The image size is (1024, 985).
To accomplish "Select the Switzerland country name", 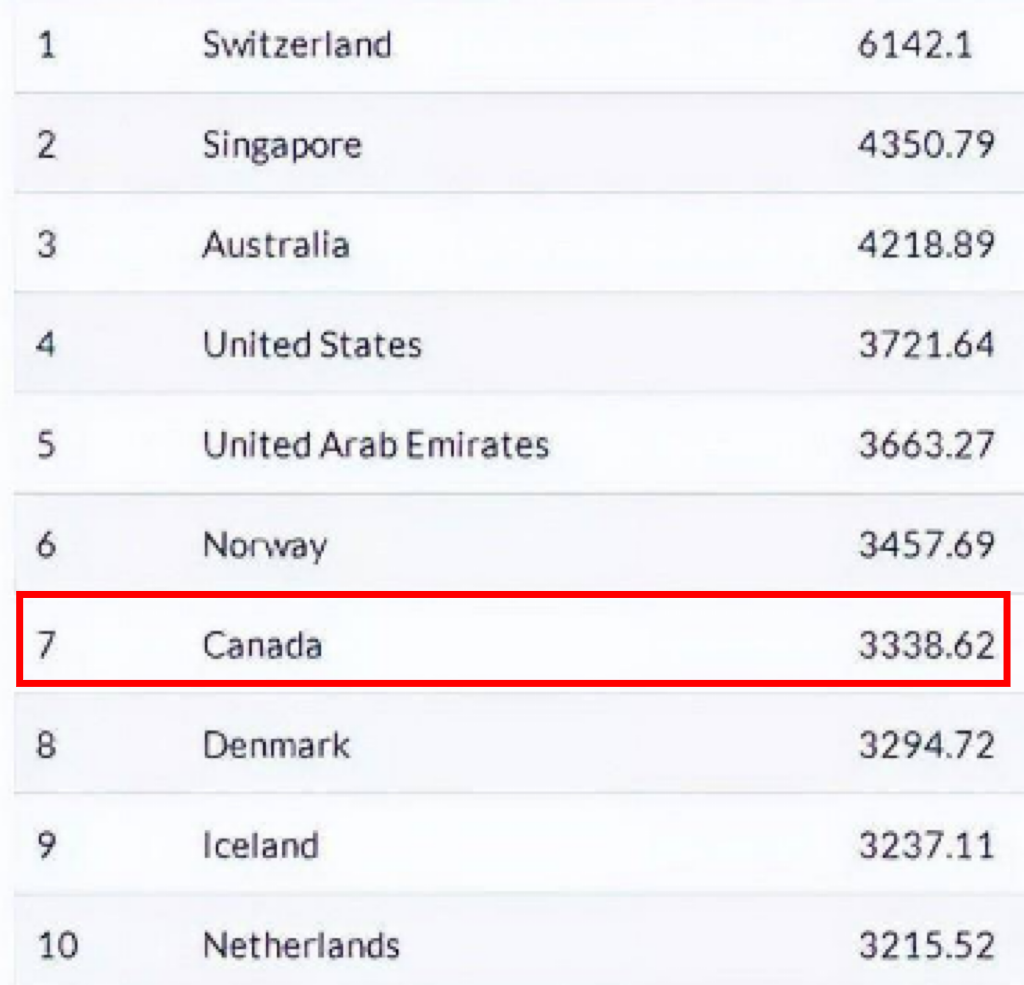I will [x=297, y=45].
